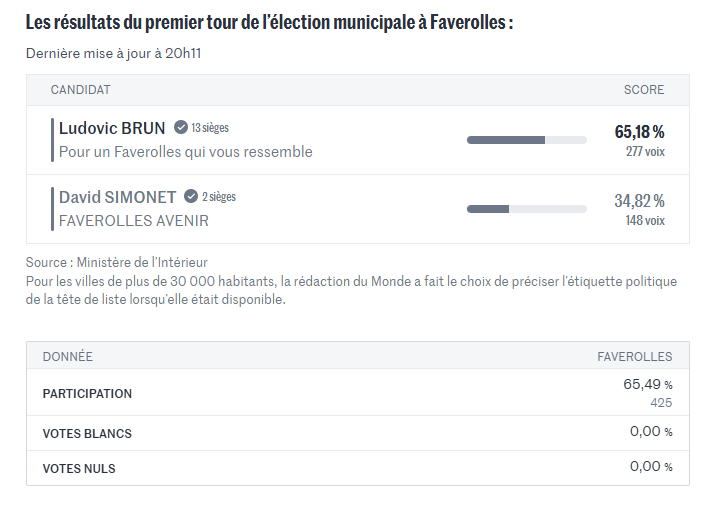Click the 34,82 % score value
Image resolution: width=720 pixels, height=518 pixels.
point(639,201)
